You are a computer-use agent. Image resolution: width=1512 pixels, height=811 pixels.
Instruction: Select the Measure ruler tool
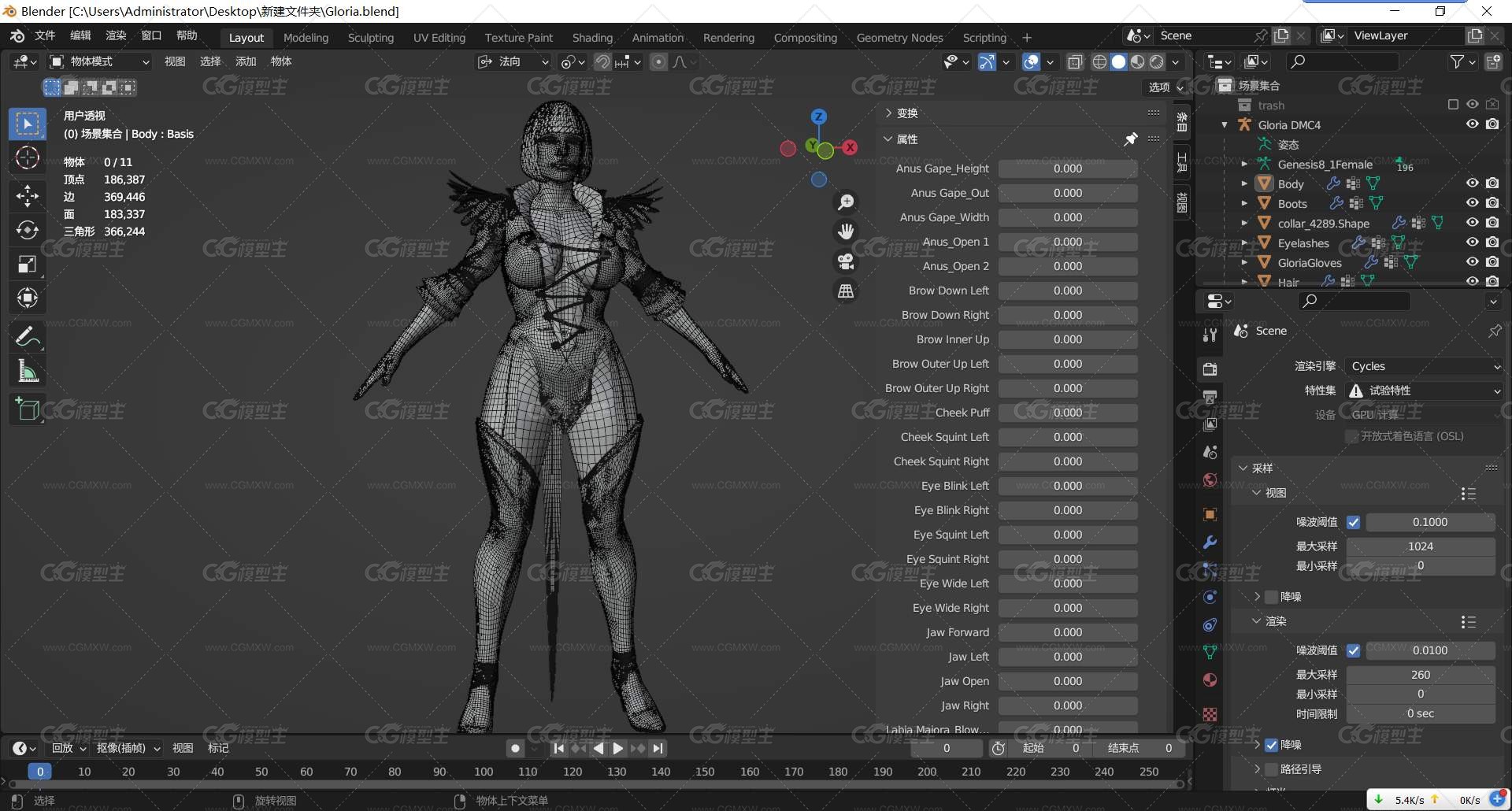point(28,371)
